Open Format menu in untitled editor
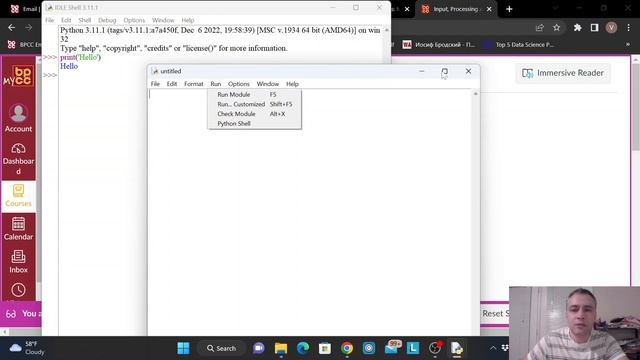 point(193,84)
